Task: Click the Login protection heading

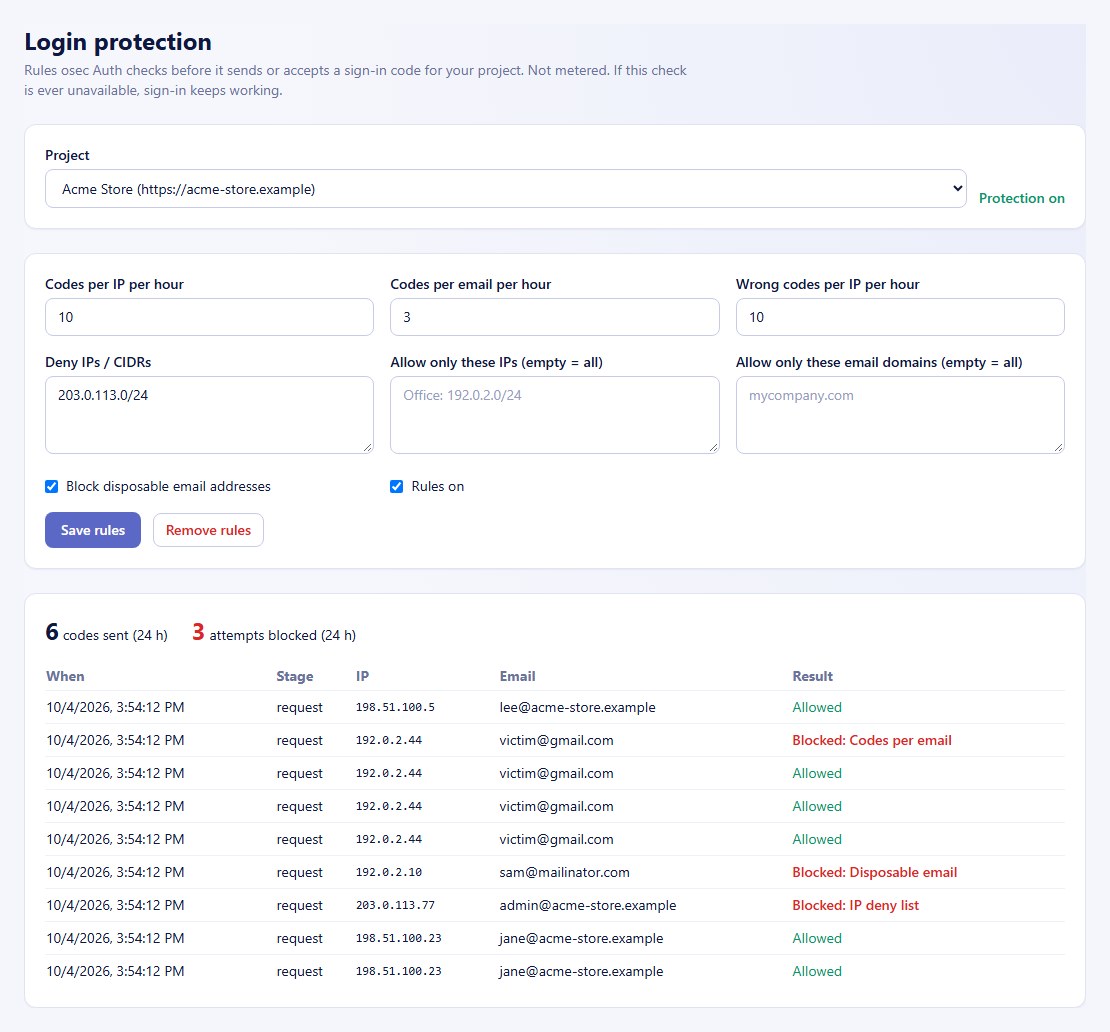Action: tap(118, 42)
